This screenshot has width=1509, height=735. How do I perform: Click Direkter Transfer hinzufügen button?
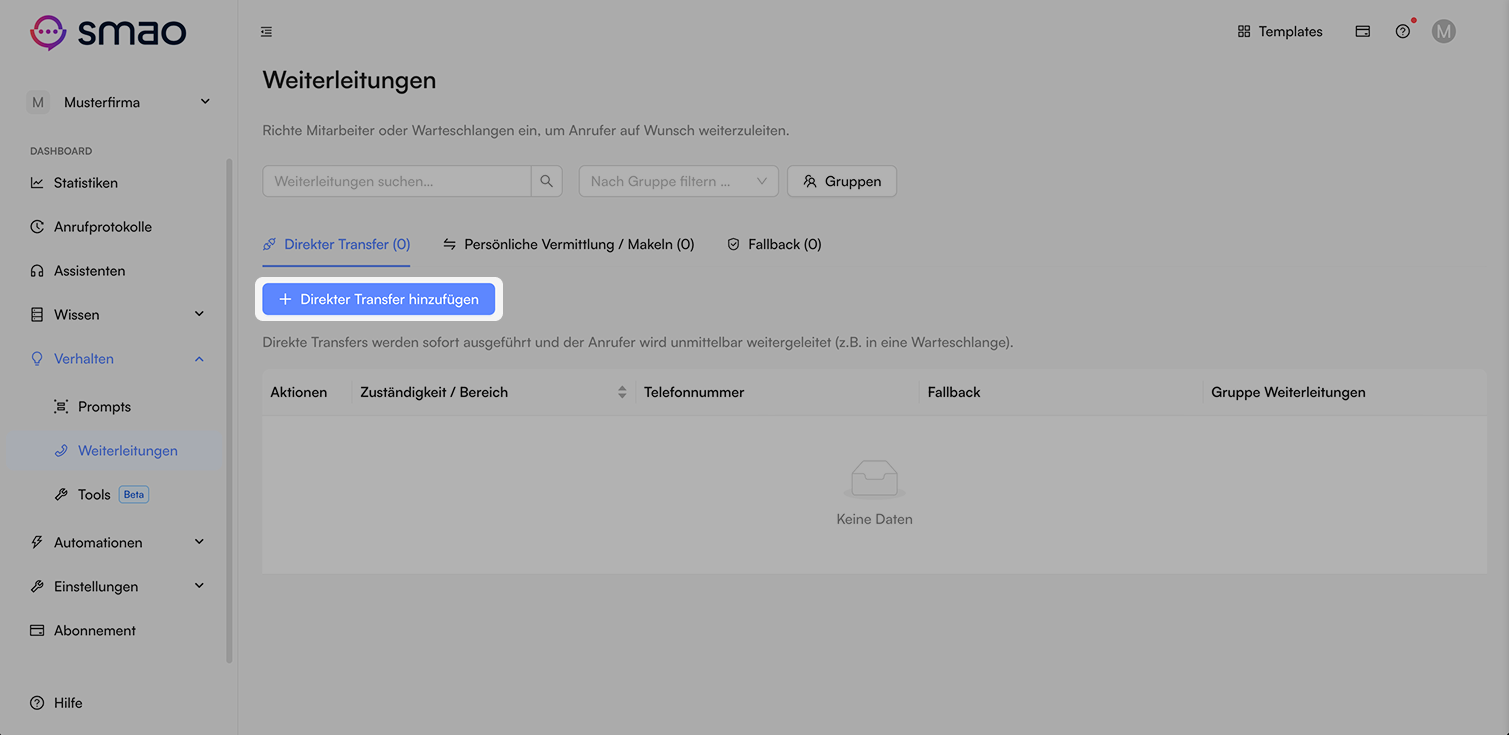(x=379, y=299)
